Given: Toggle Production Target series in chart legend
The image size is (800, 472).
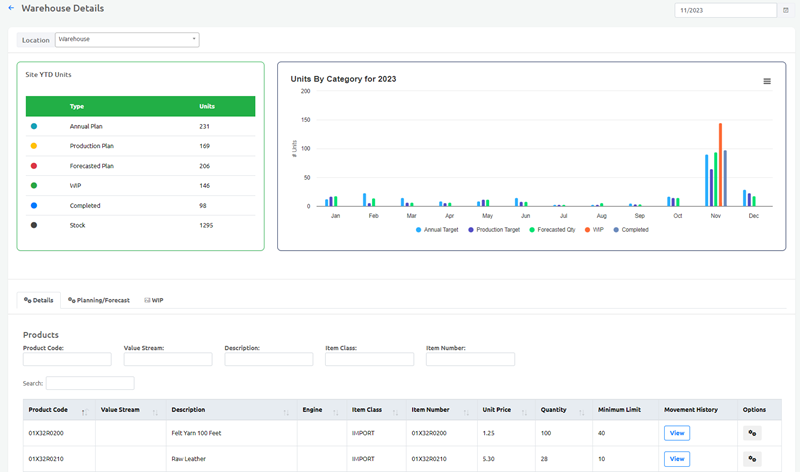Looking at the screenshot, I should pyautogui.click(x=494, y=230).
